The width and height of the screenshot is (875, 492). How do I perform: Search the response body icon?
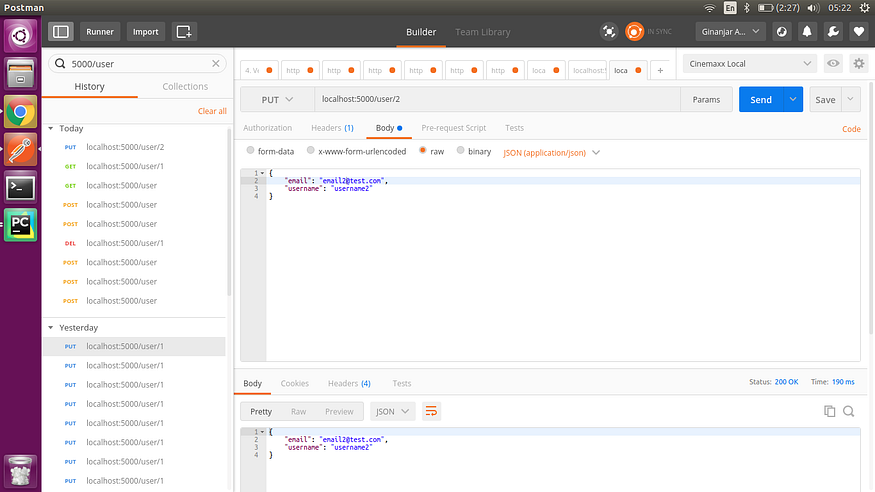click(849, 411)
